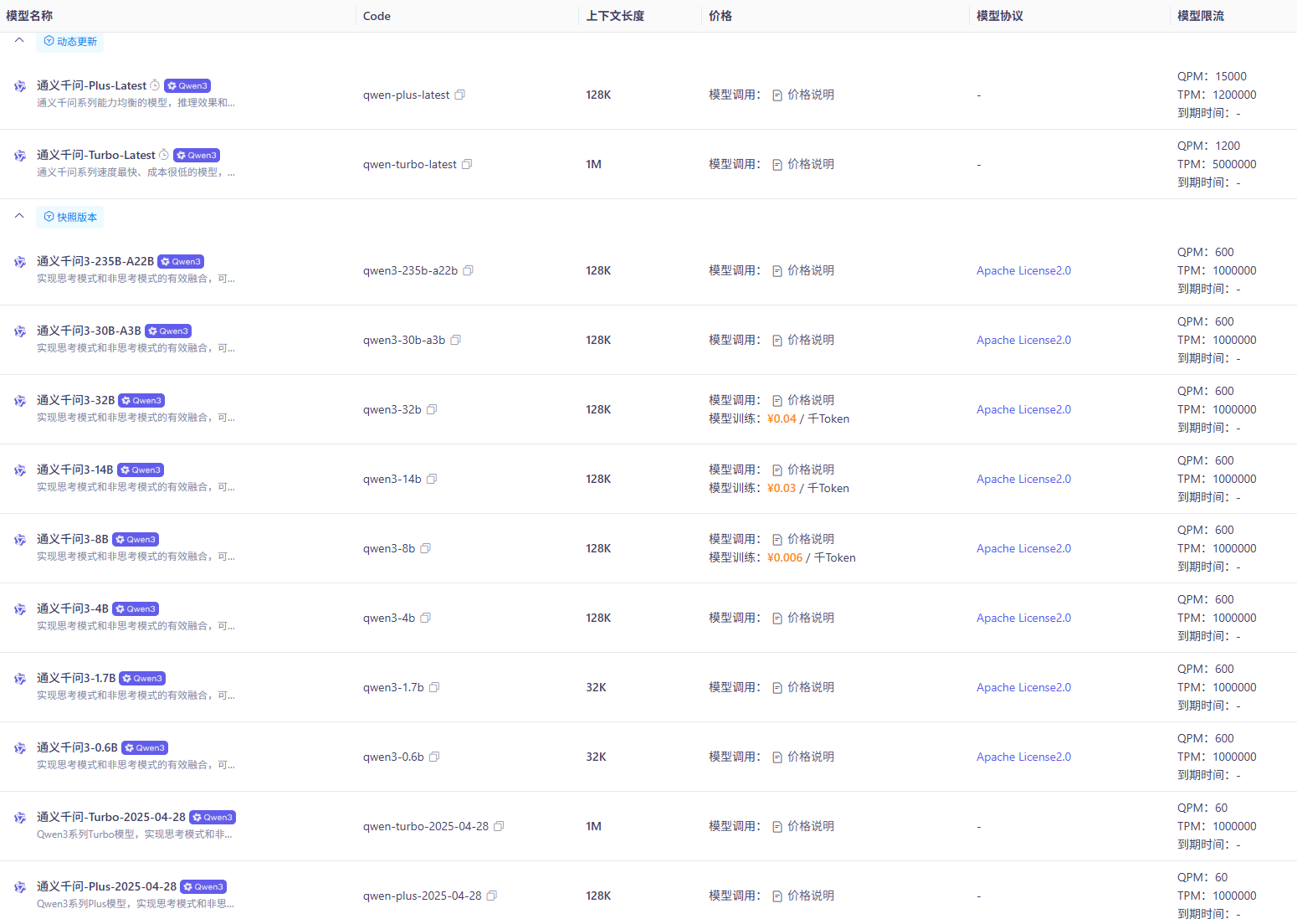
Task: Copy the qwen3-14b code
Action: tap(432, 479)
